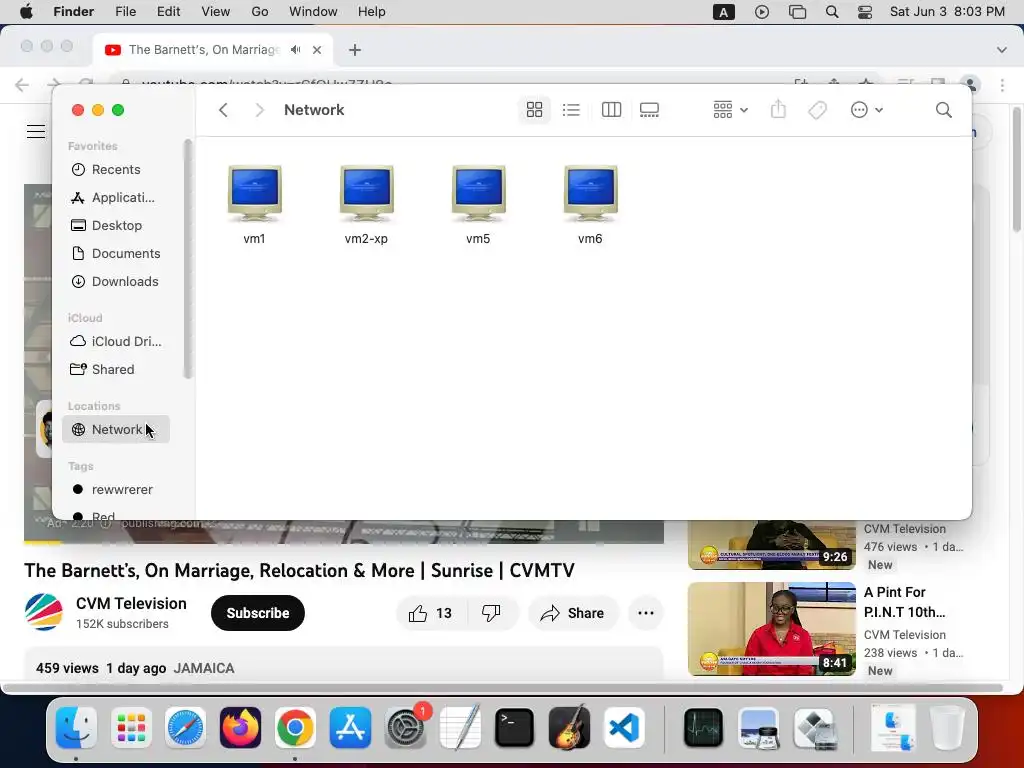Close the YouTube browser tab

point(317,50)
